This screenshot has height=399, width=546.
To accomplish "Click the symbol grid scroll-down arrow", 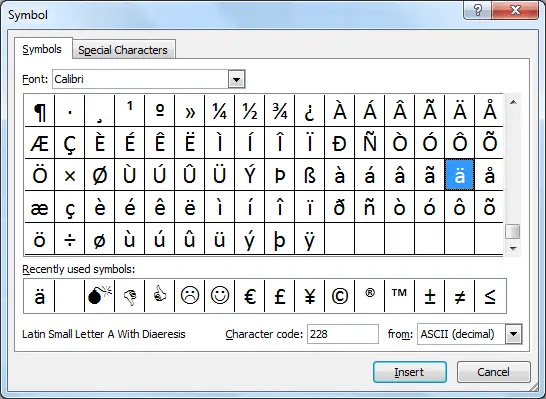I will [513, 248].
